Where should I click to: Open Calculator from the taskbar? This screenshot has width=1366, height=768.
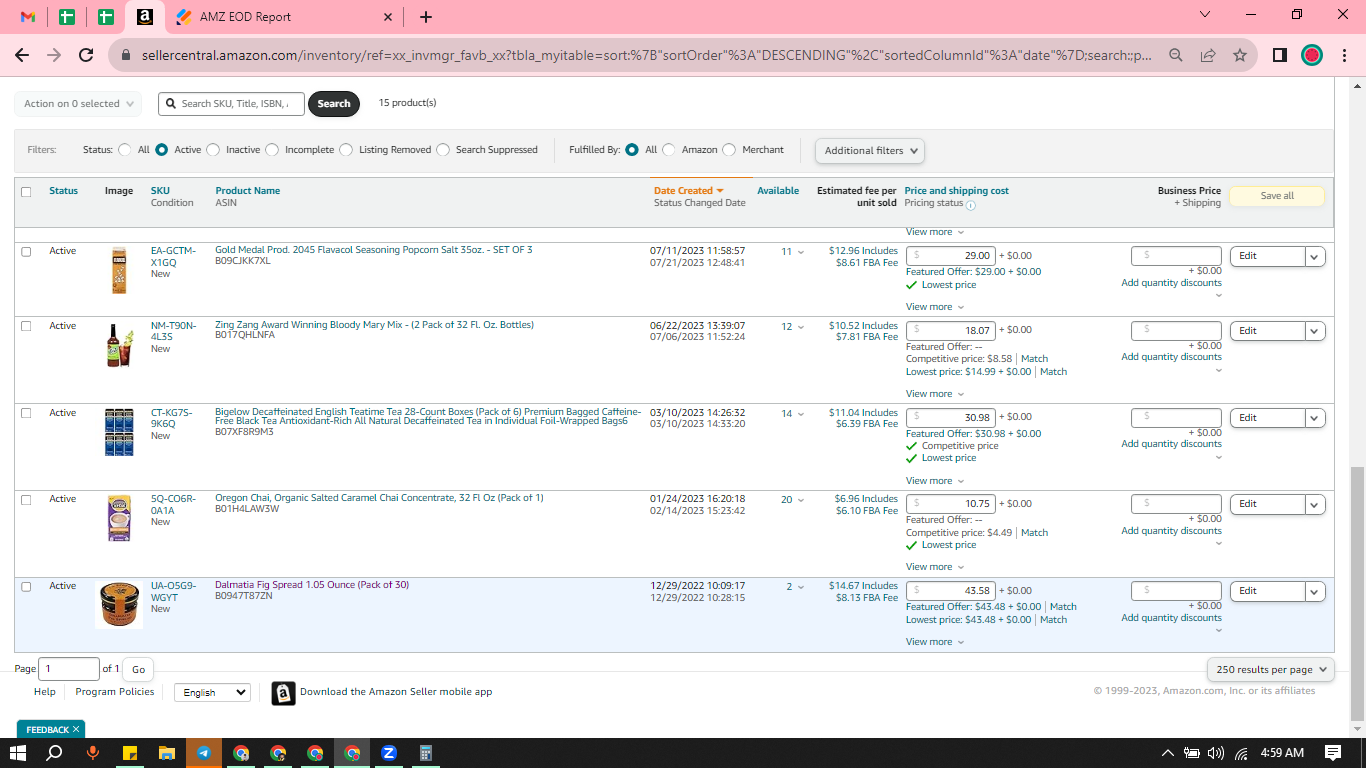click(425, 753)
